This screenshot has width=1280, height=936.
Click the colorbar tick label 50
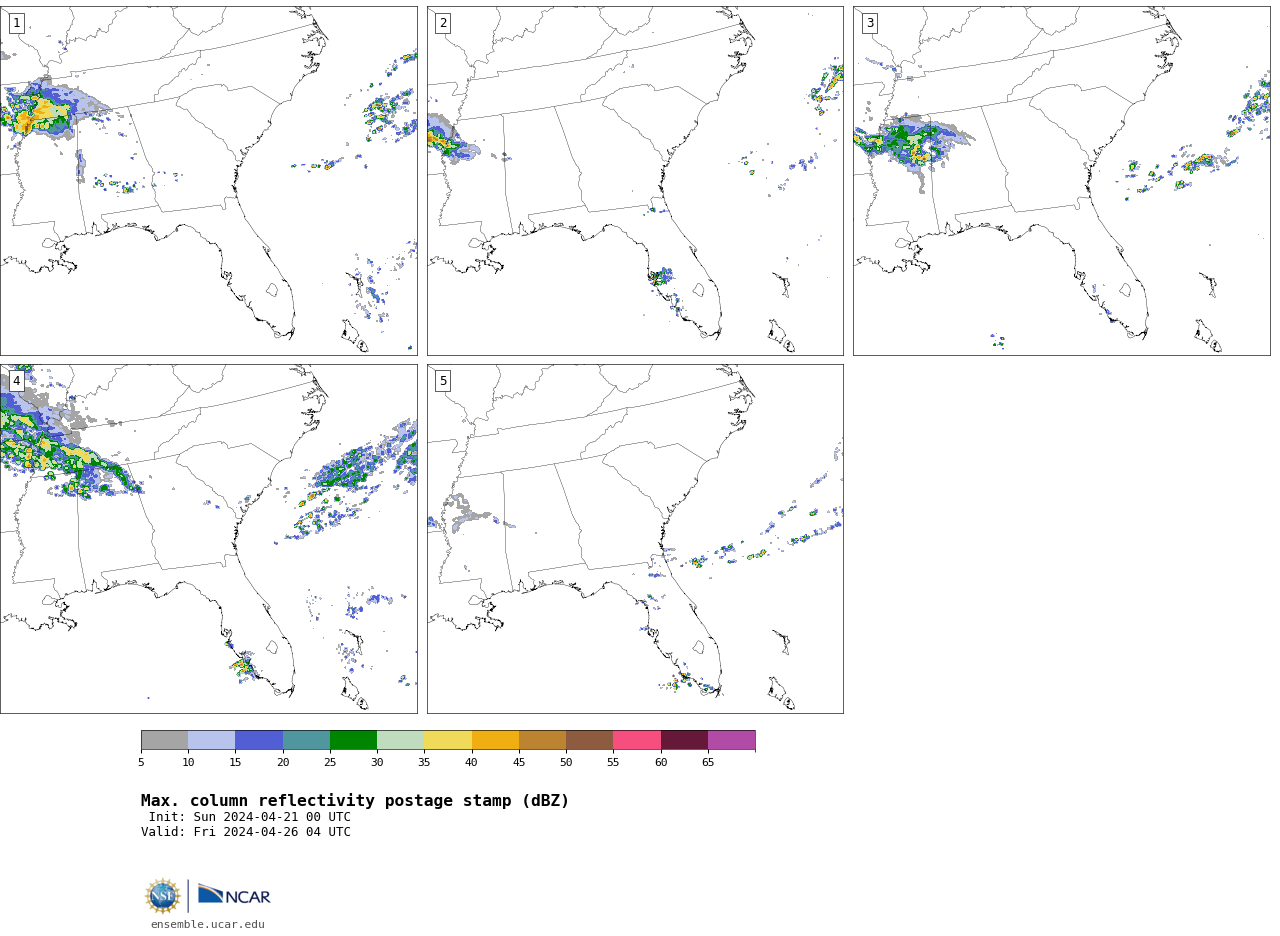pyautogui.click(x=566, y=763)
